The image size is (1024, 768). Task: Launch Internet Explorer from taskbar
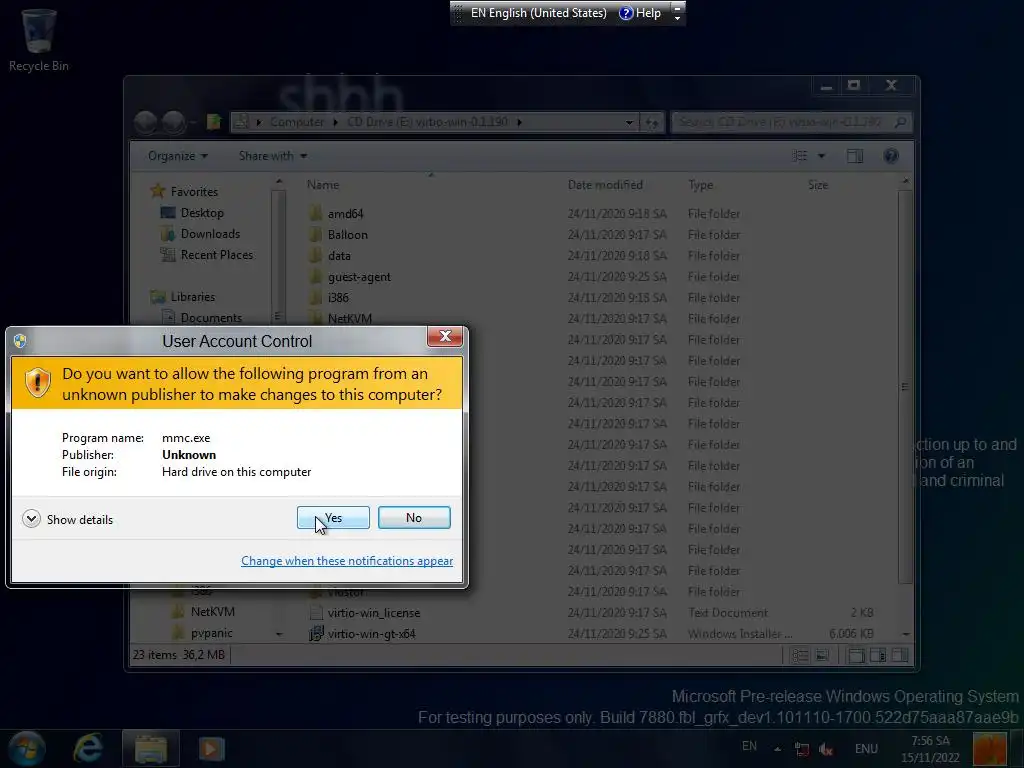(88, 748)
